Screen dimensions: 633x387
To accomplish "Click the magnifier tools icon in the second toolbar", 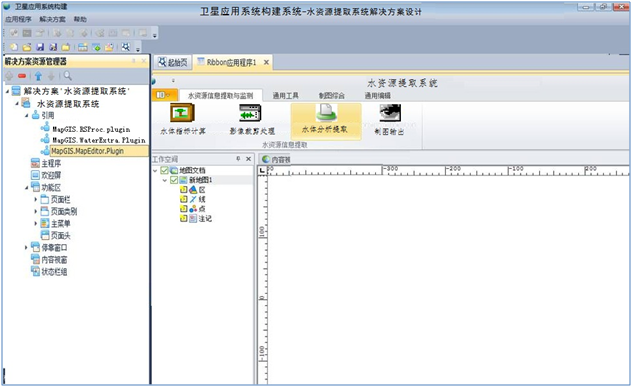I will point(126,47).
